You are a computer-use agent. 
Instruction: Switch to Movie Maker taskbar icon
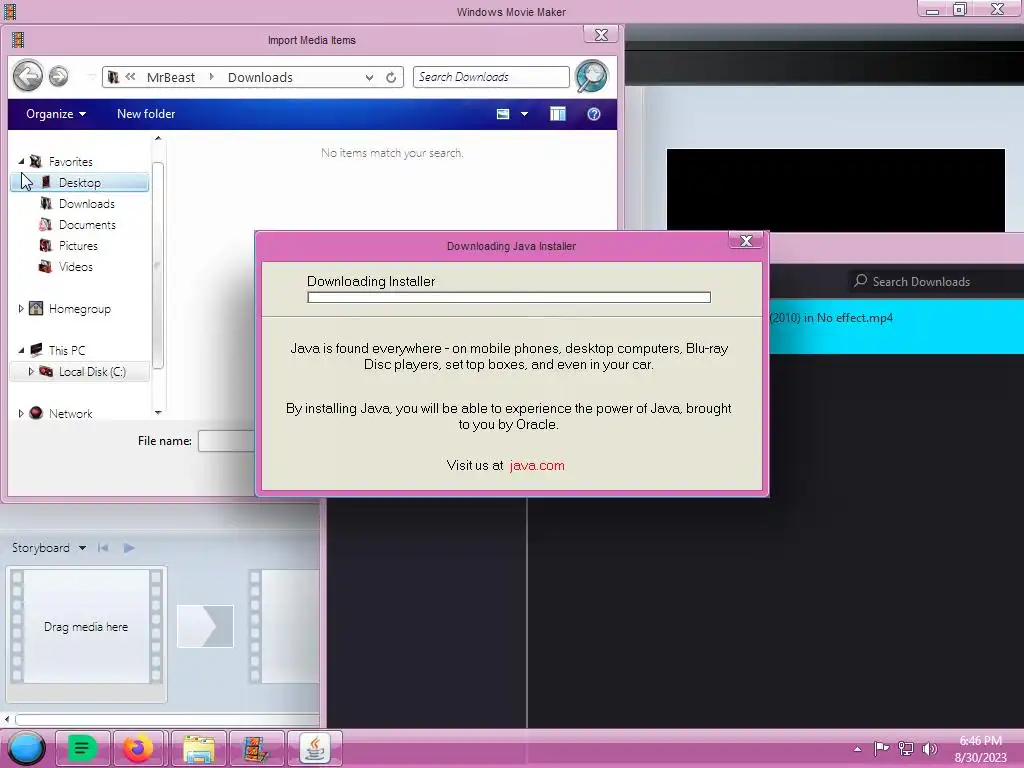[256, 748]
